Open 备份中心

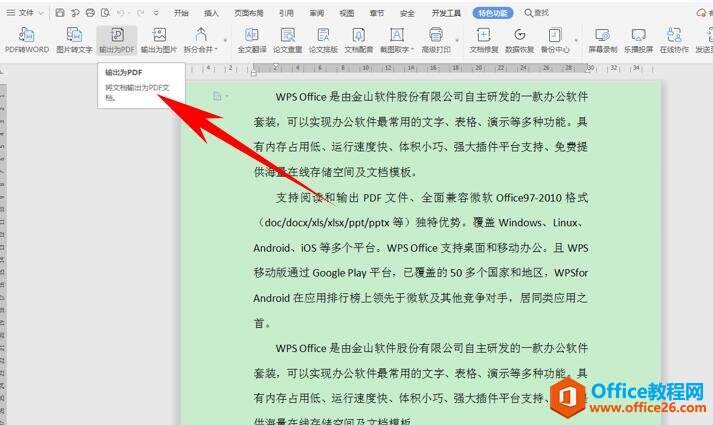[555, 40]
